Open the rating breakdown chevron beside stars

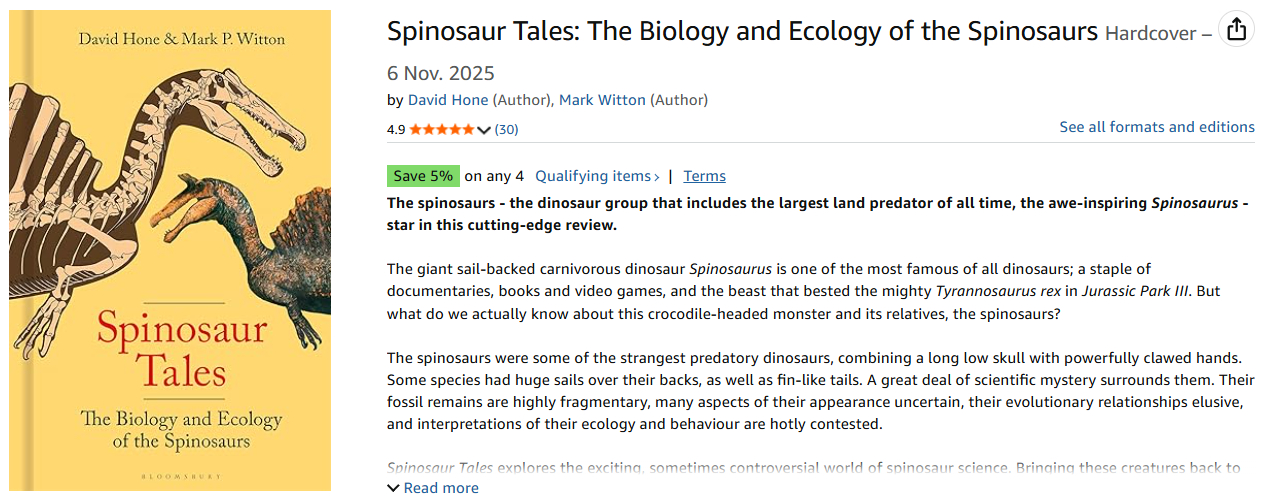pos(485,130)
